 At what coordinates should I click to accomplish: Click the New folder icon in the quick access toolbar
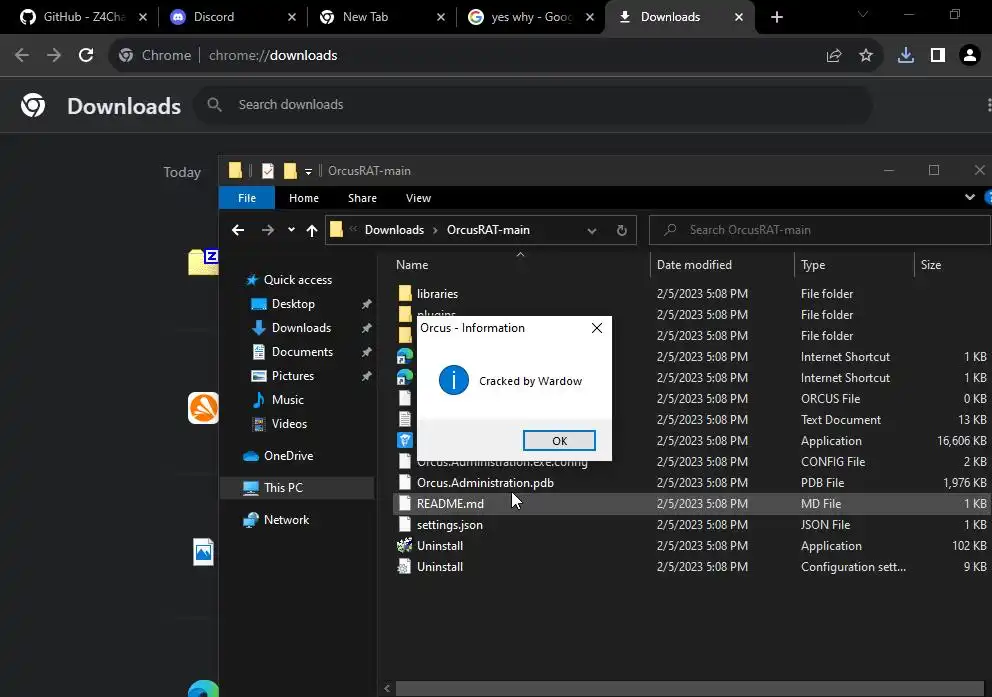(x=290, y=171)
